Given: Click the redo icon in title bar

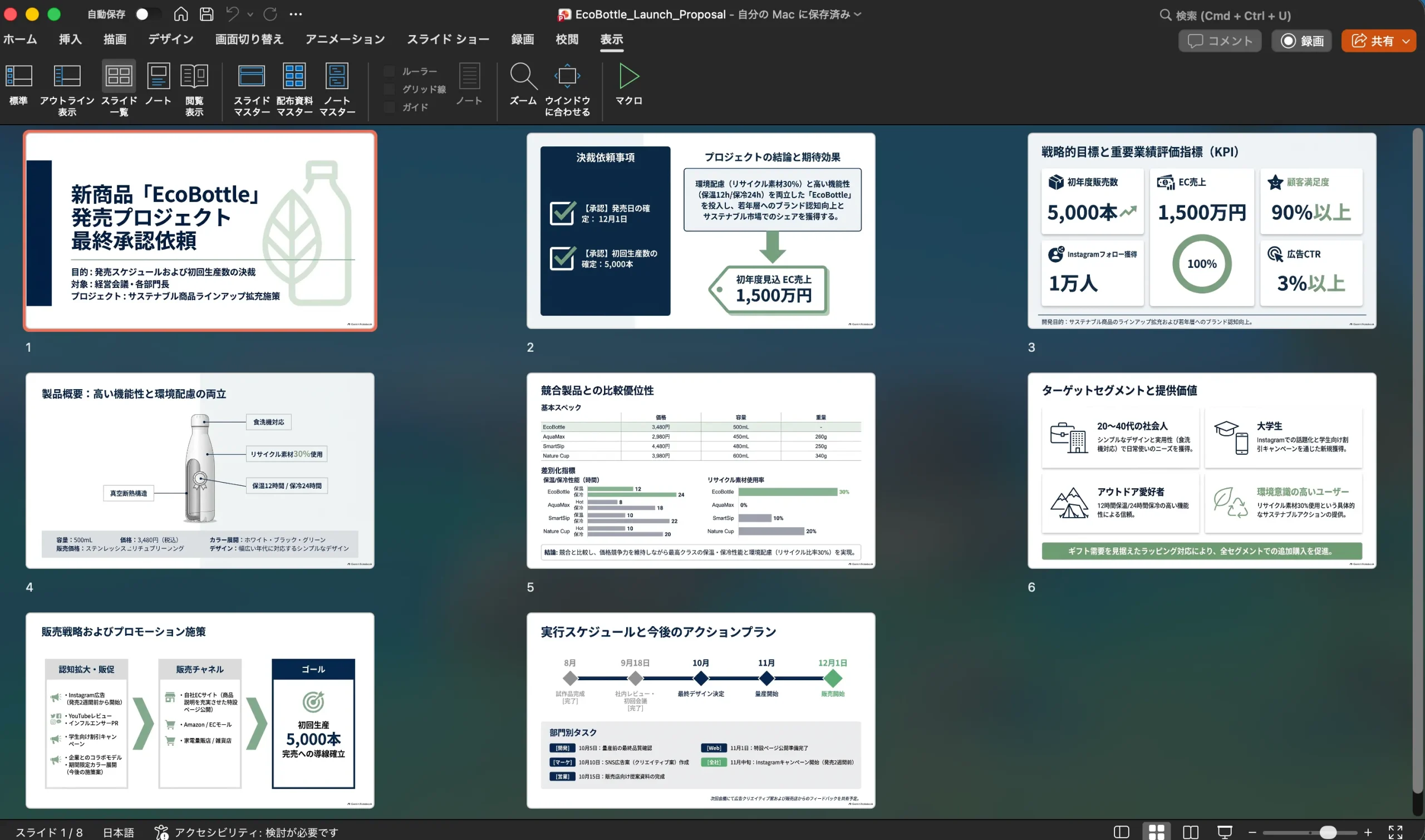Looking at the screenshot, I should pyautogui.click(x=271, y=14).
